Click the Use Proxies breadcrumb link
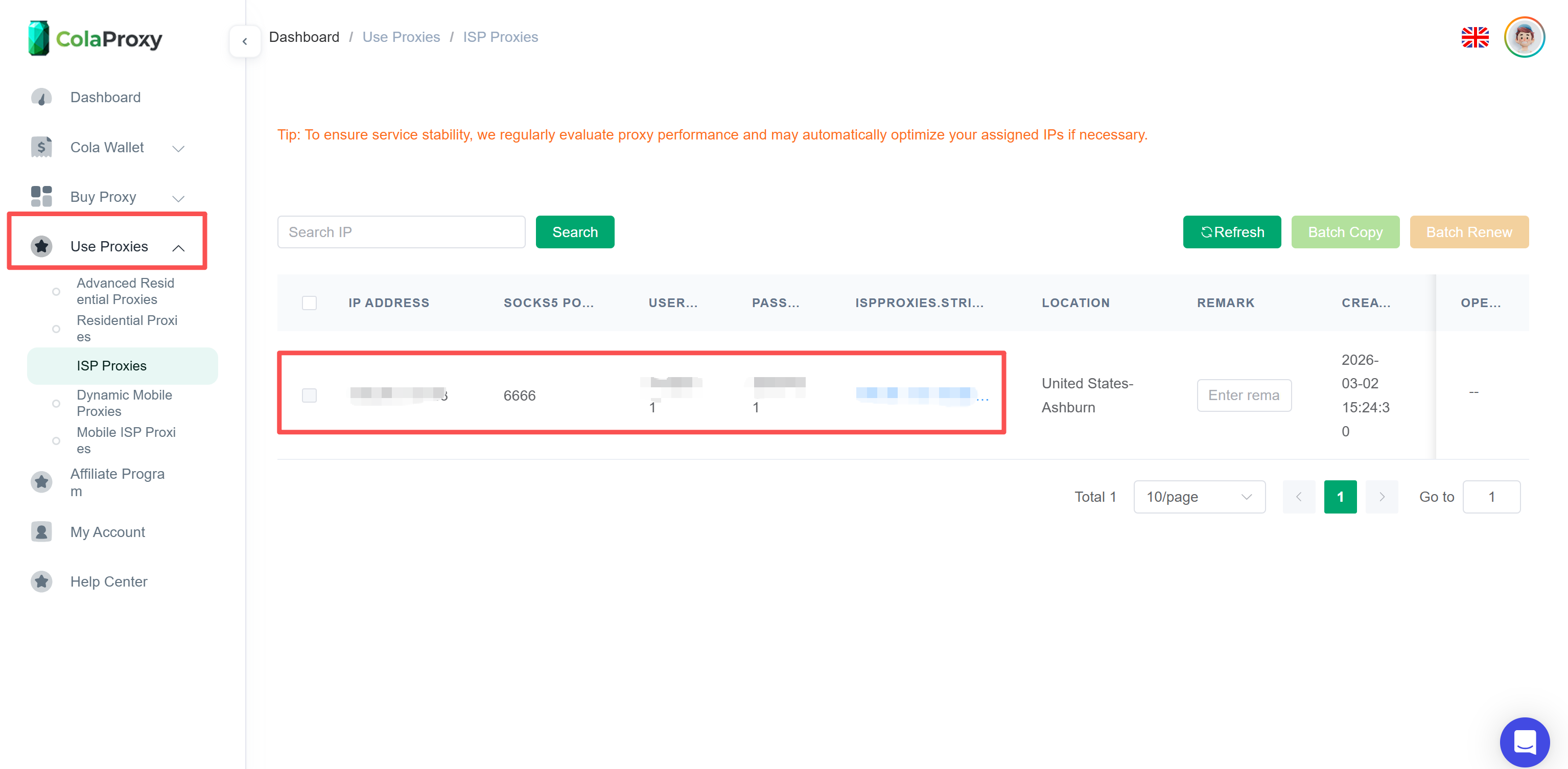1568x769 pixels. pyautogui.click(x=401, y=37)
